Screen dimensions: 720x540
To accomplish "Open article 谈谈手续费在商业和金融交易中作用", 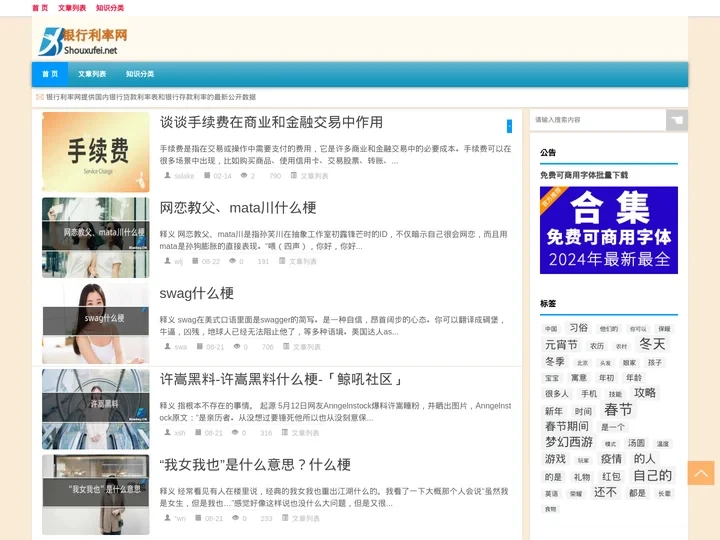I will tap(271, 122).
